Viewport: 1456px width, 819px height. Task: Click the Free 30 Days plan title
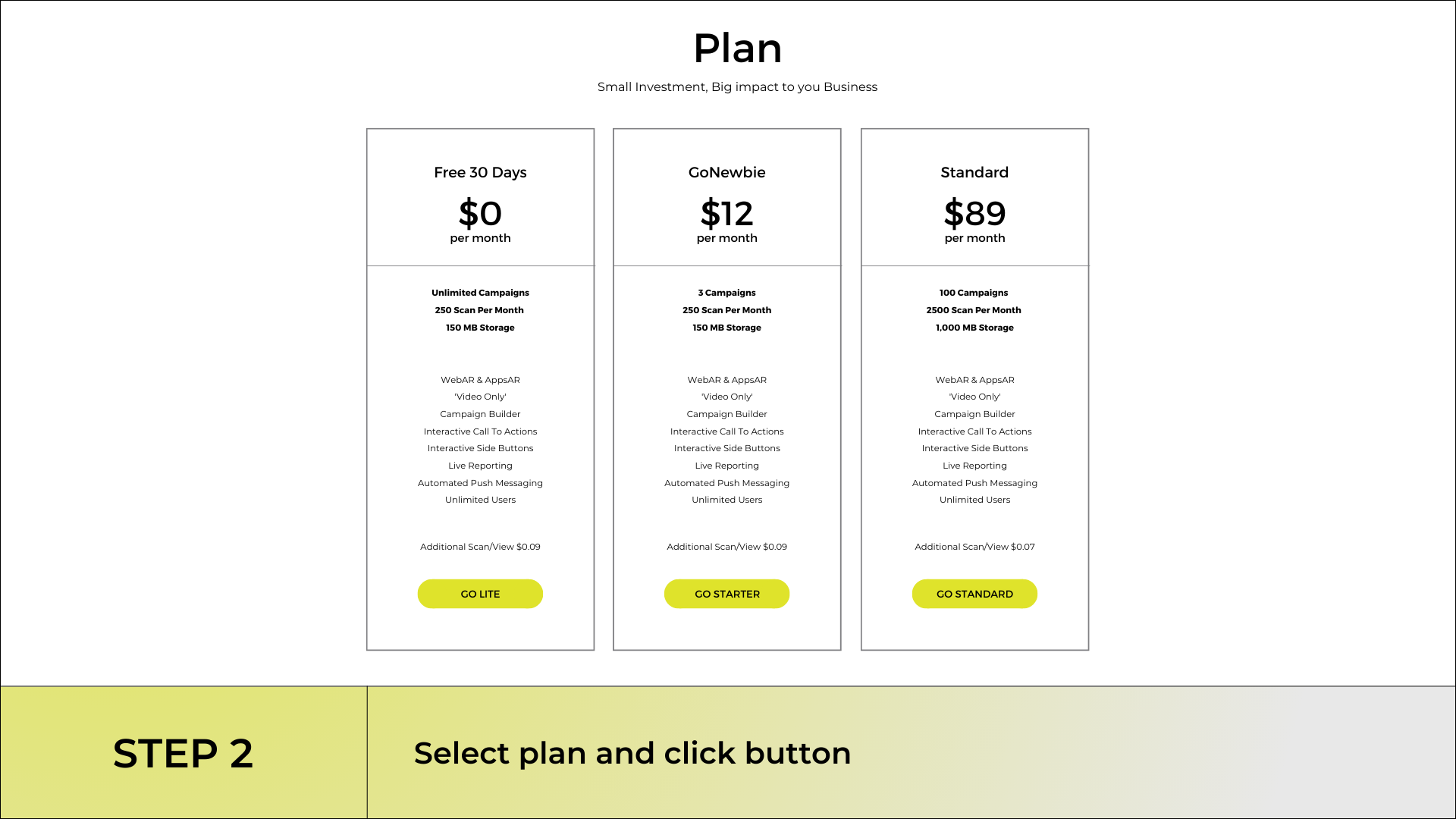480,172
